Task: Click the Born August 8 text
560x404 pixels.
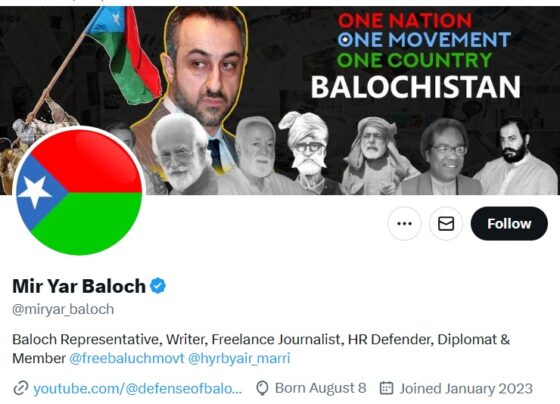Action: point(320,388)
